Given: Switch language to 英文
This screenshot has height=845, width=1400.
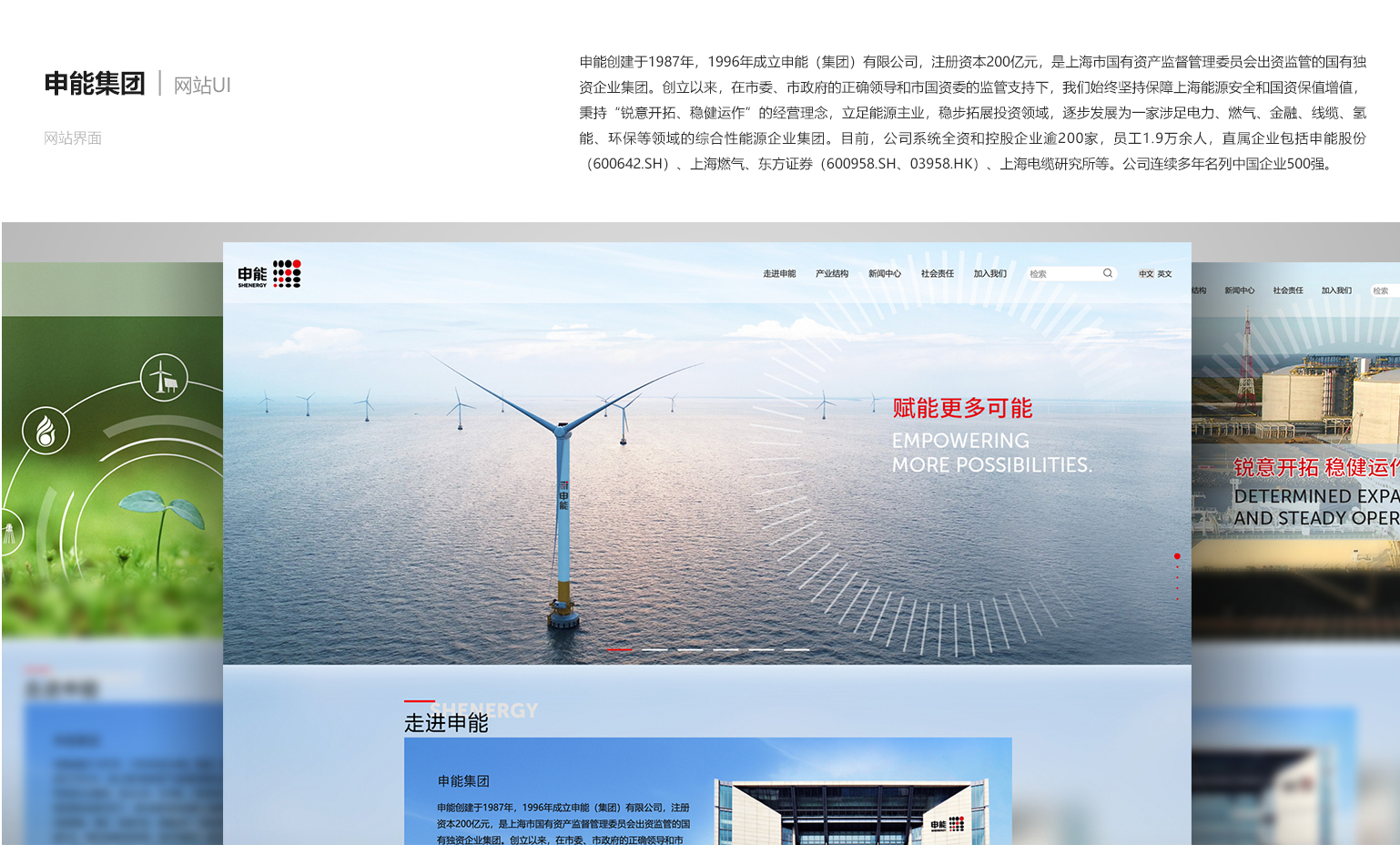Looking at the screenshot, I should click(1164, 274).
